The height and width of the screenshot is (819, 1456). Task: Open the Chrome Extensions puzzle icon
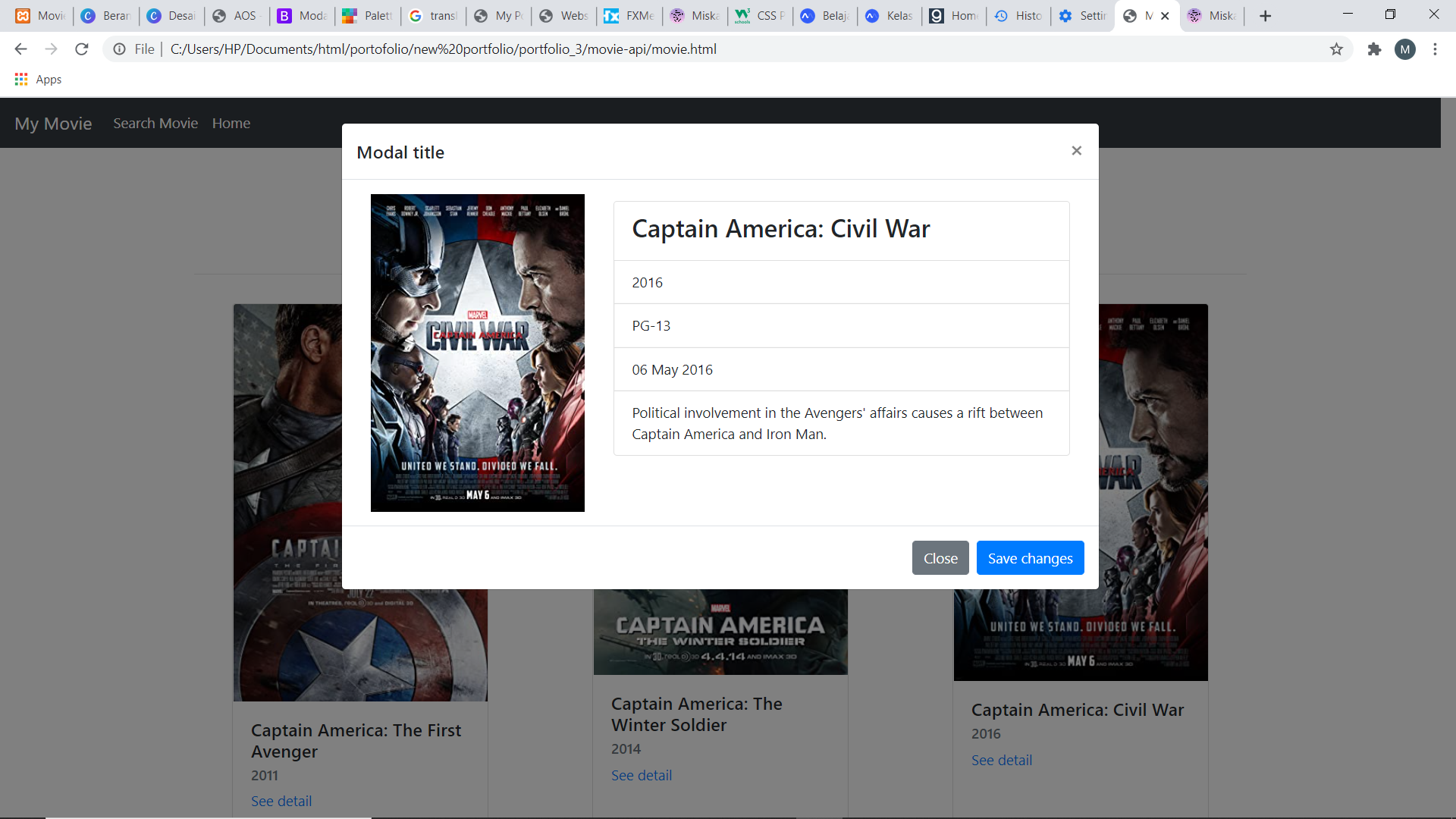click(1374, 49)
